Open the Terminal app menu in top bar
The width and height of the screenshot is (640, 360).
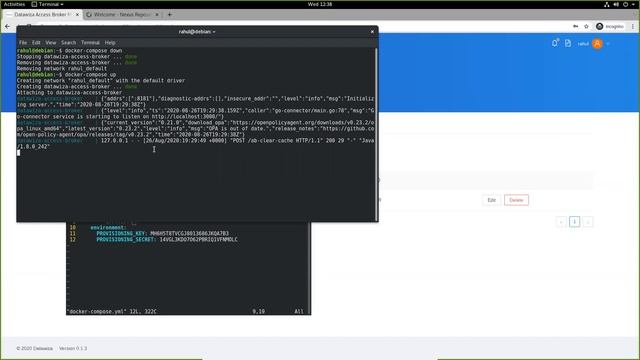click(47, 4)
